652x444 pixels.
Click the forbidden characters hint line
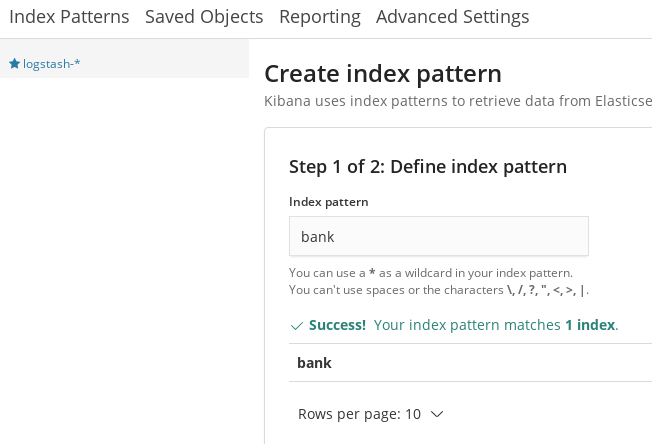[x=439, y=290]
